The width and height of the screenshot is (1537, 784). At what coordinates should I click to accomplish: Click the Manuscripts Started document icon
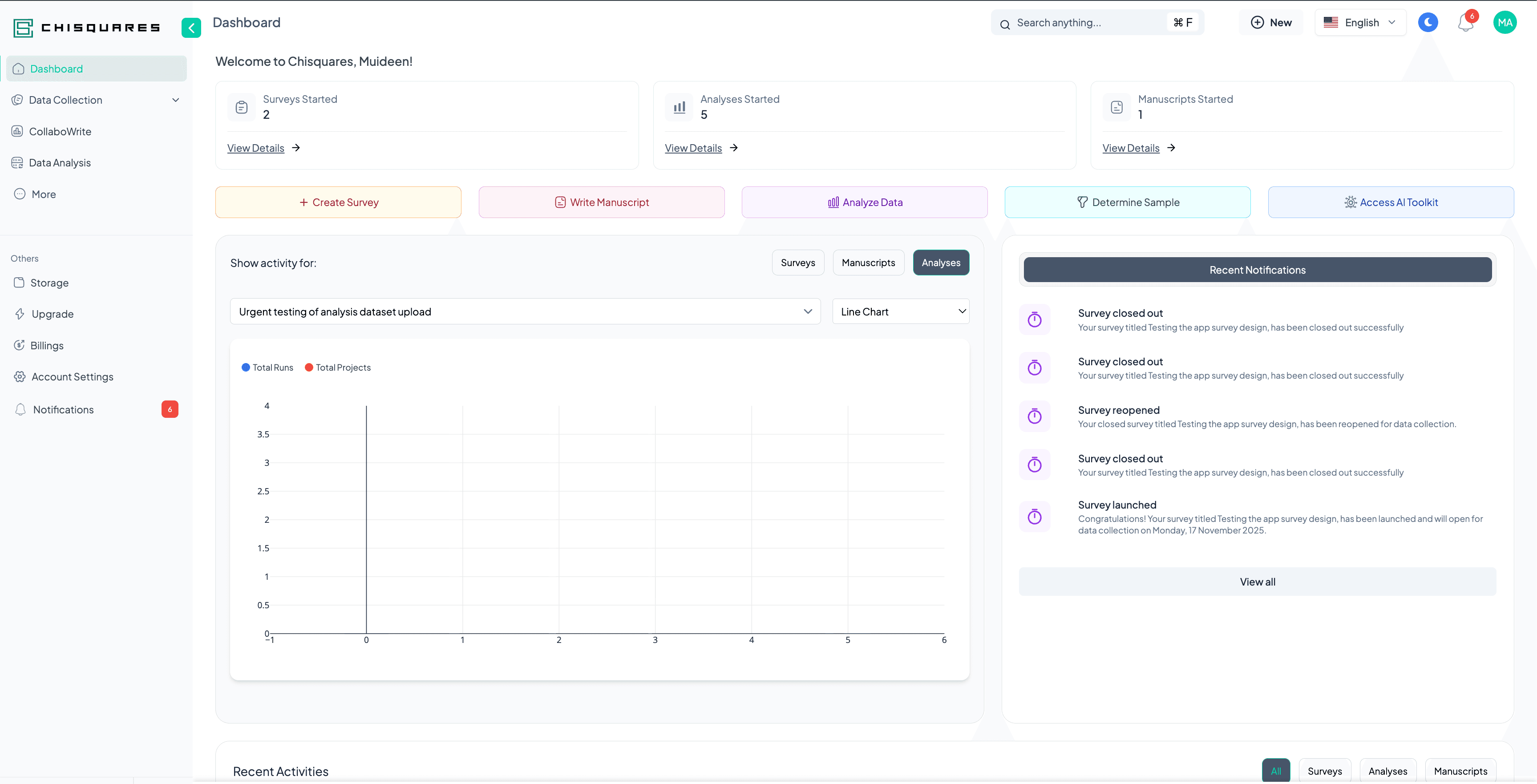pos(1117,107)
